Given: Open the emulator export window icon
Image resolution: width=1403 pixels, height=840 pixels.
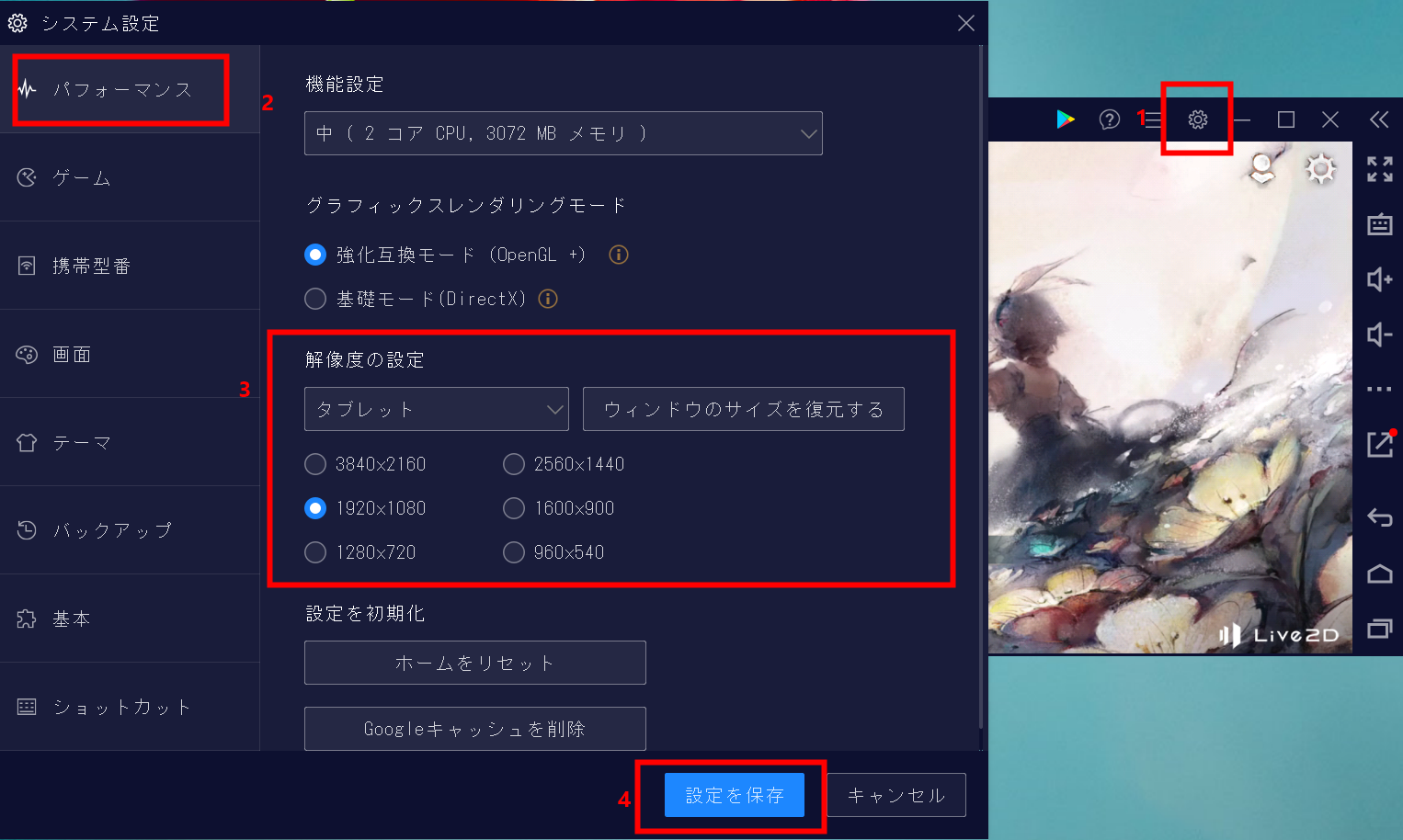Looking at the screenshot, I should (x=1380, y=445).
